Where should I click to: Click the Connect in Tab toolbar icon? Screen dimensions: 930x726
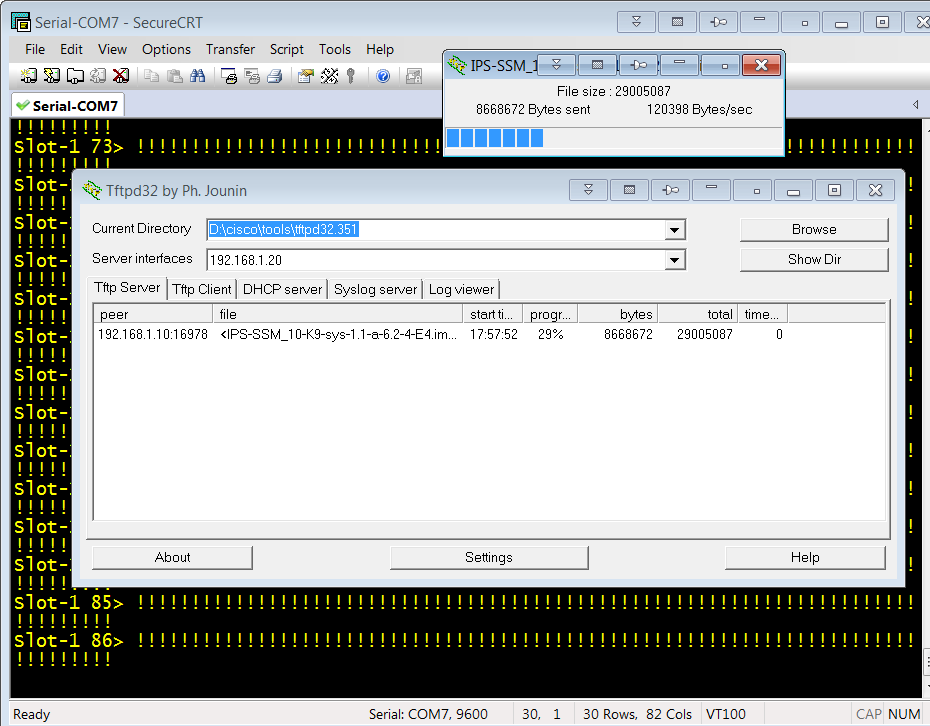[75, 75]
